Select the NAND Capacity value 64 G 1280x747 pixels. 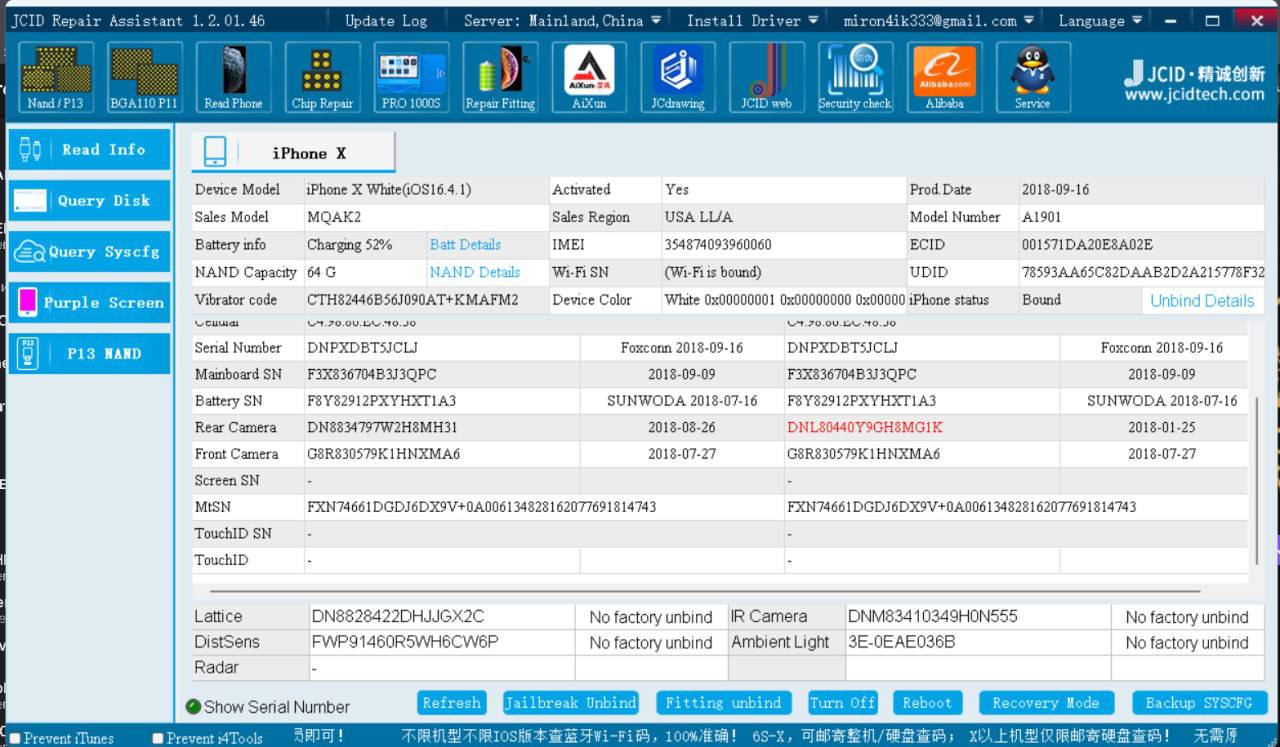click(321, 272)
